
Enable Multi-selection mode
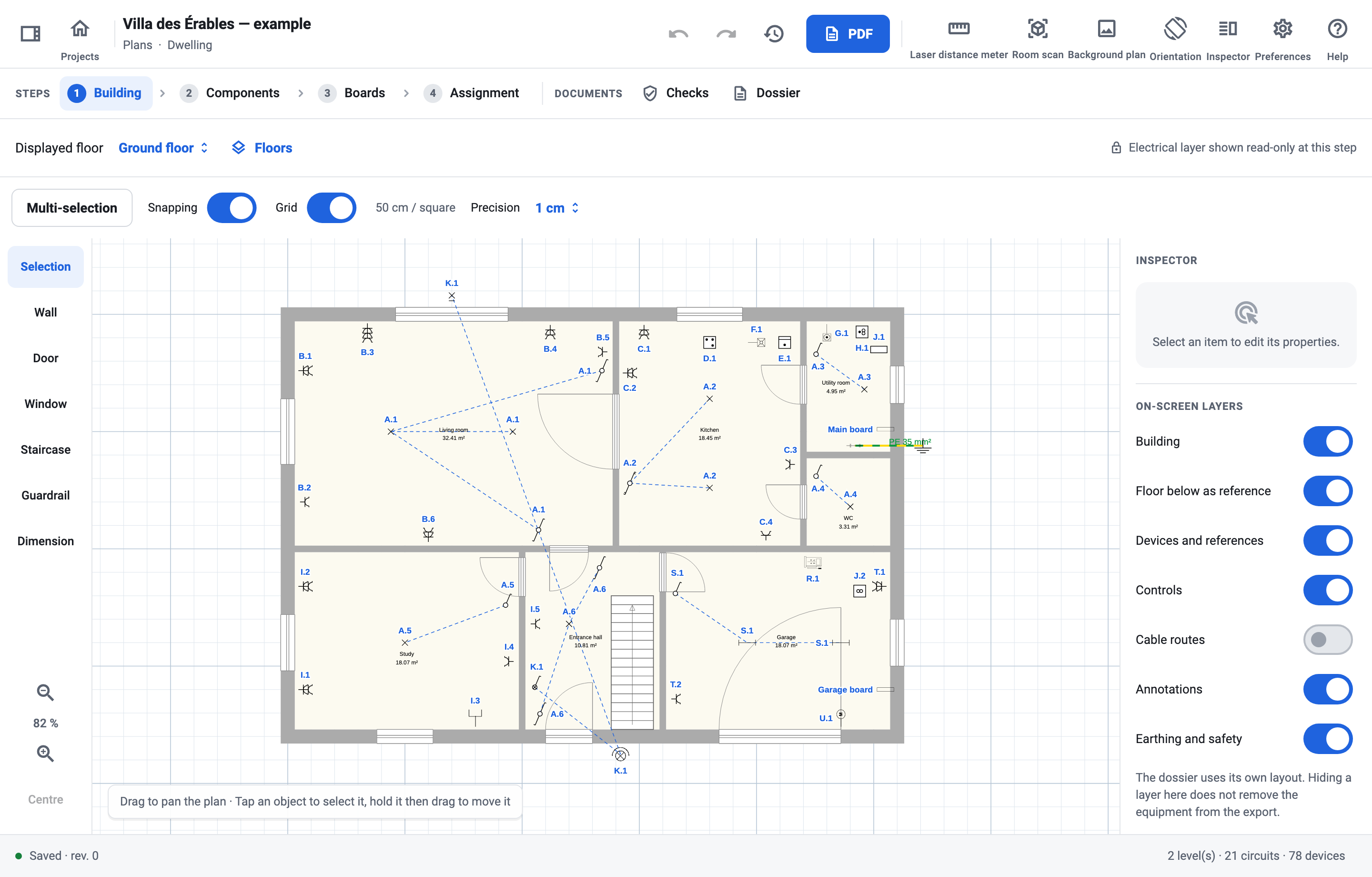click(x=72, y=207)
